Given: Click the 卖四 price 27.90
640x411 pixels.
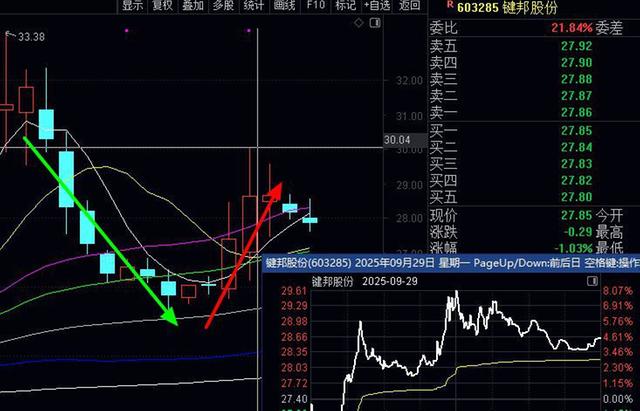Looking at the screenshot, I should click(576, 62).
